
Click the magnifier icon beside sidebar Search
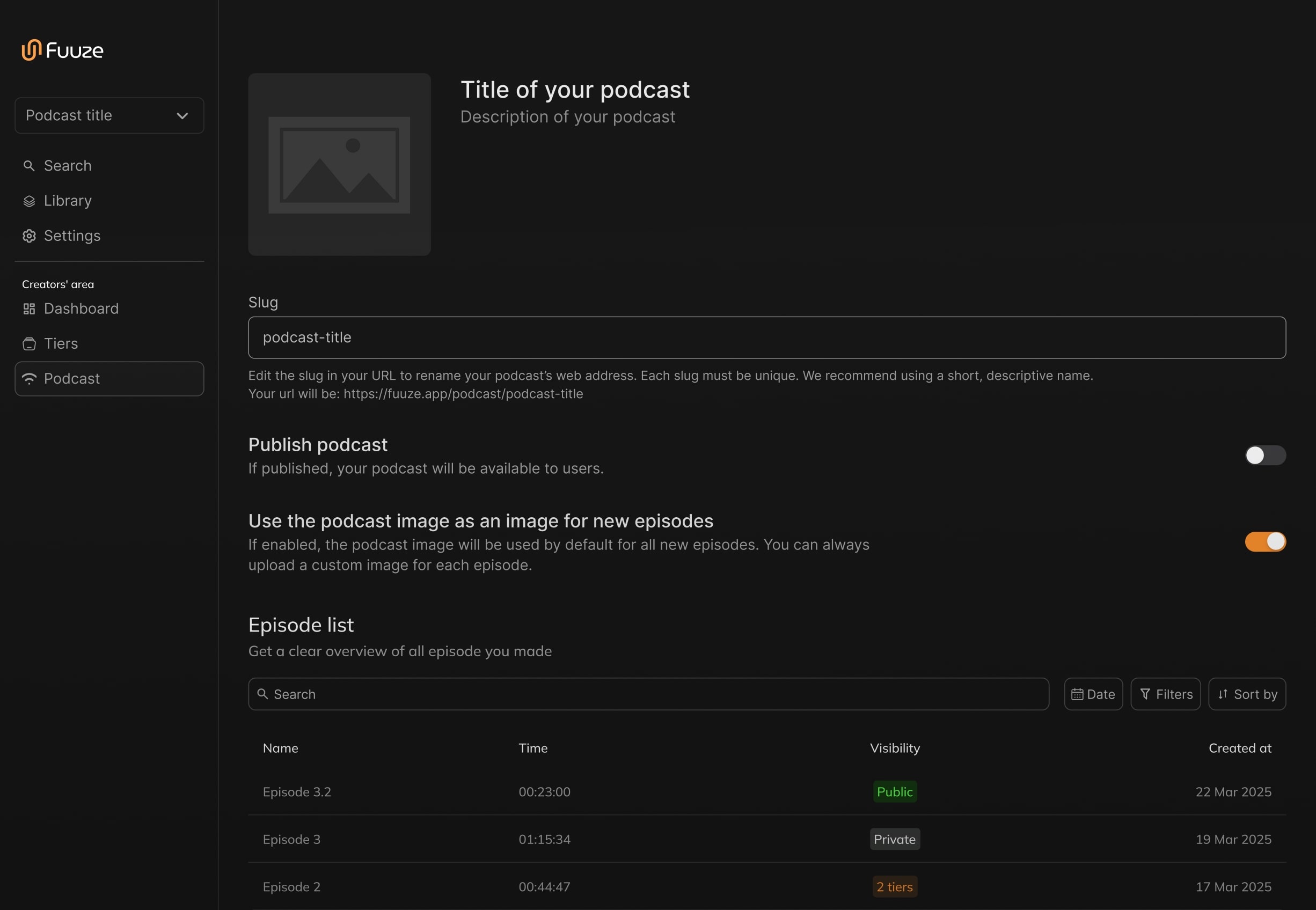[29, 166]
